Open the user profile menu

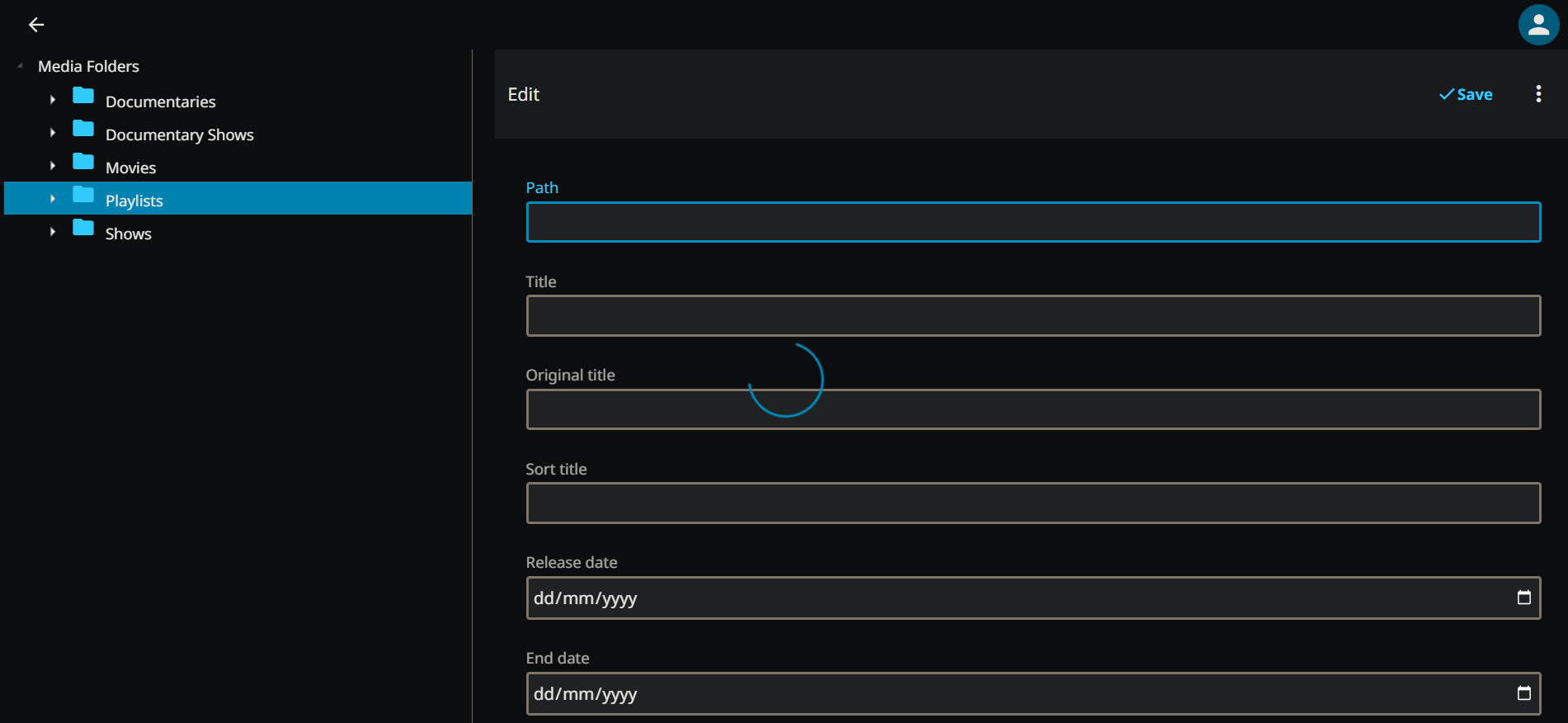click(1538, 25)
